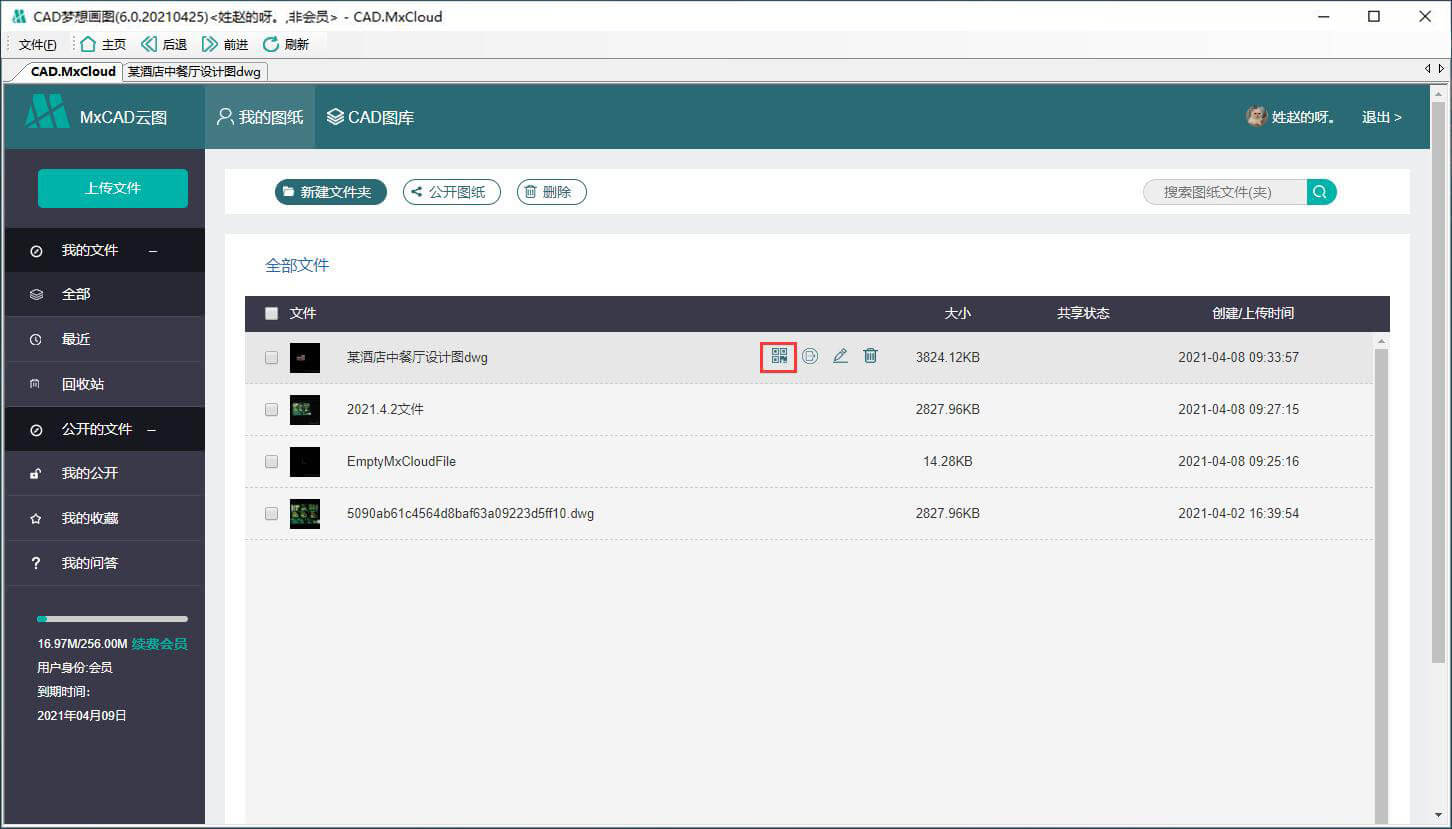Click the timestamp 2021-04-08 09:33:57
This screenshot has width=1452, height=829.
pyautogui.click(x=1238, y=357)
